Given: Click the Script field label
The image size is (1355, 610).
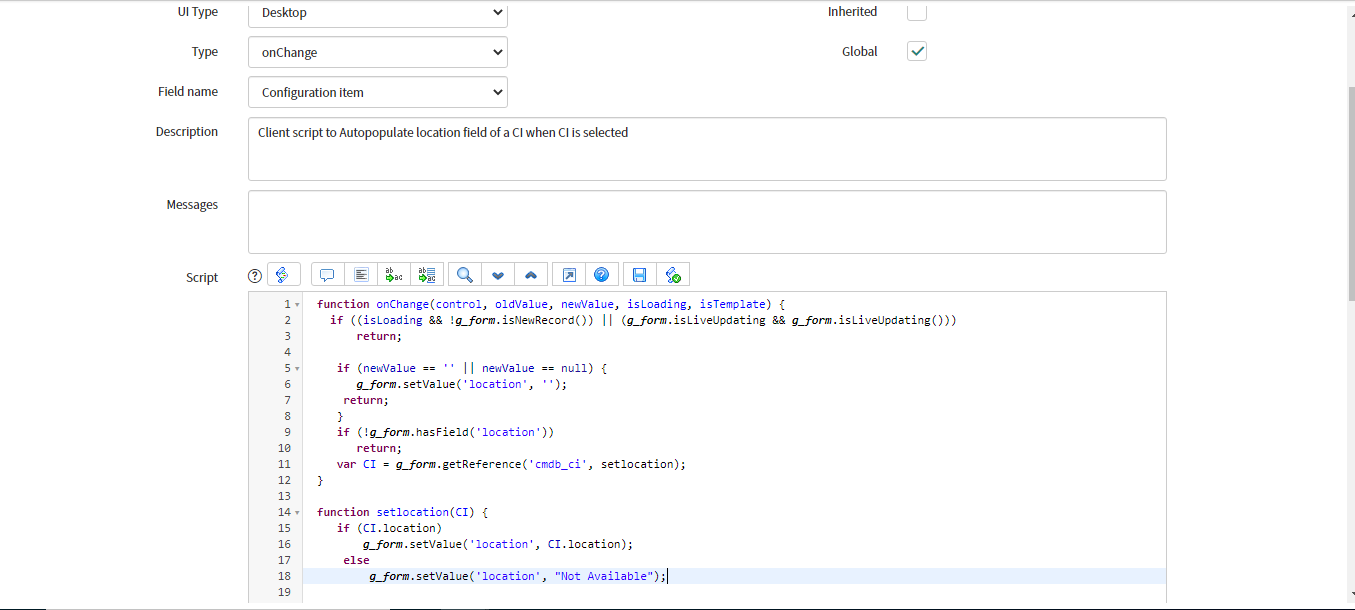Looking at the screenshot, I should point(202,277).
